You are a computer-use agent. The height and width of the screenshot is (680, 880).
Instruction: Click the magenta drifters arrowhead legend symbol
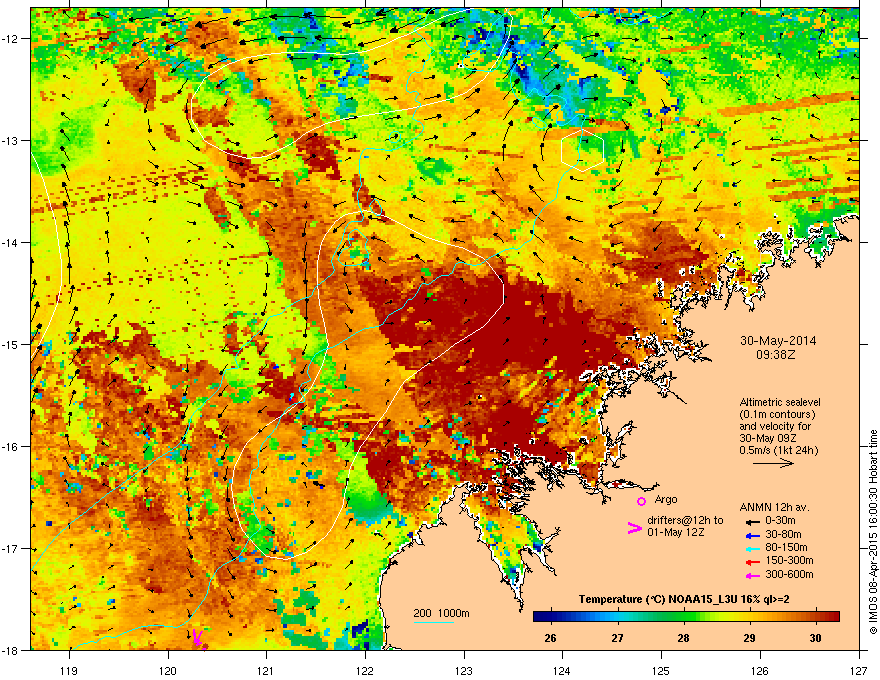tap(634, 528)
